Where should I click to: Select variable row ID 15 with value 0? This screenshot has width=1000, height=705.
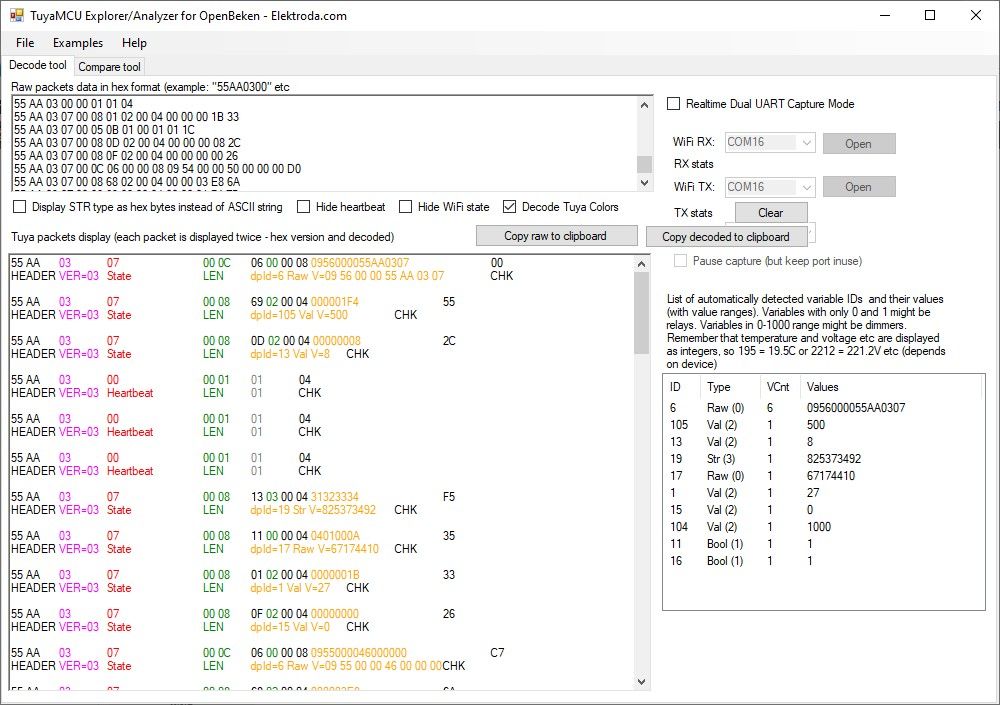(823, 510)
